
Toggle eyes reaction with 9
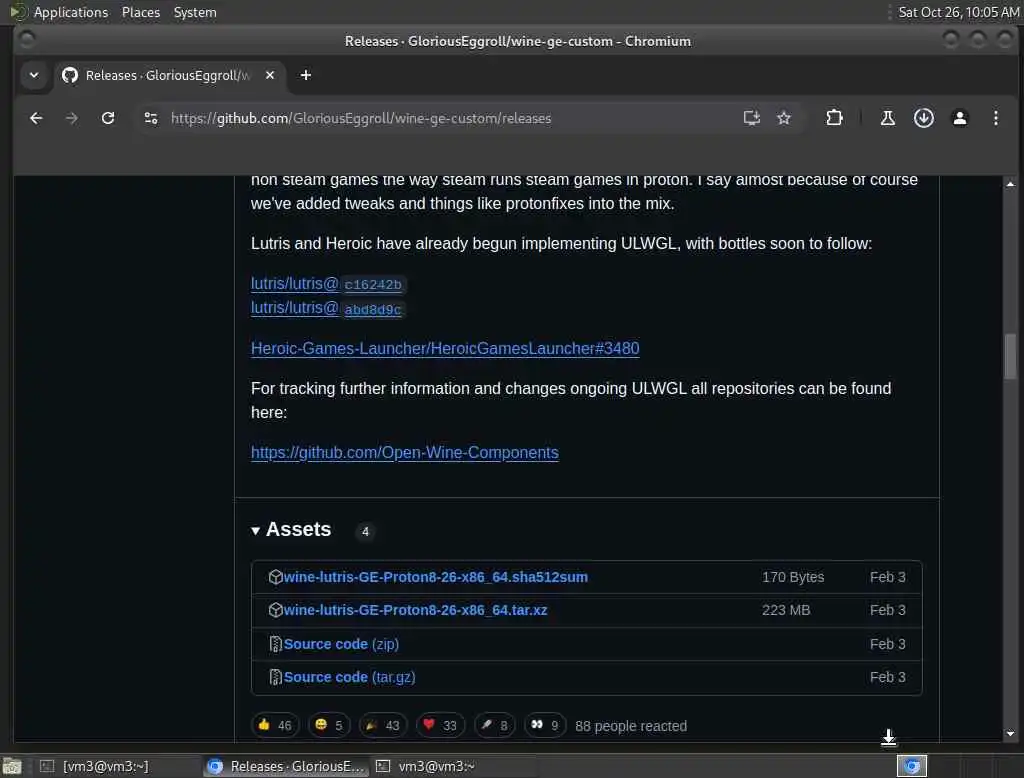click(545, 726)
